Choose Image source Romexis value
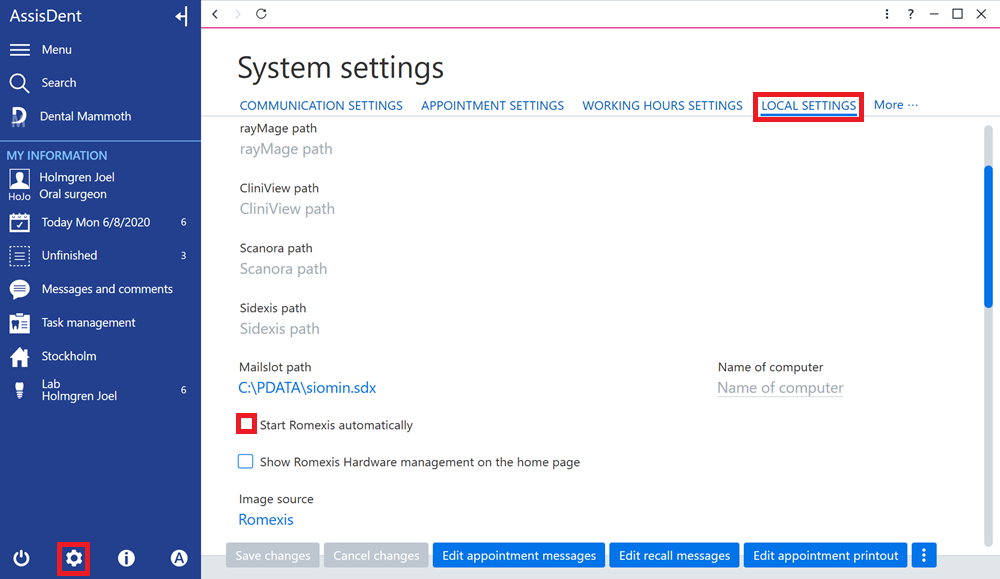The height and width of the screenshot is (579, 1000). pos(266,520)
